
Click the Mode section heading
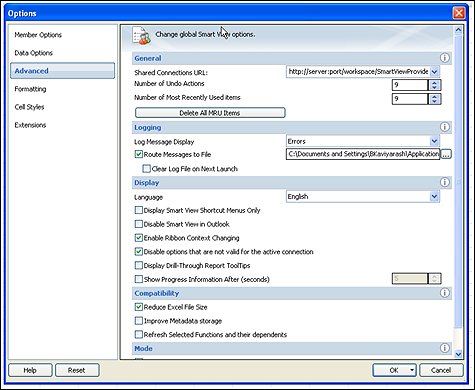(143, 349)
